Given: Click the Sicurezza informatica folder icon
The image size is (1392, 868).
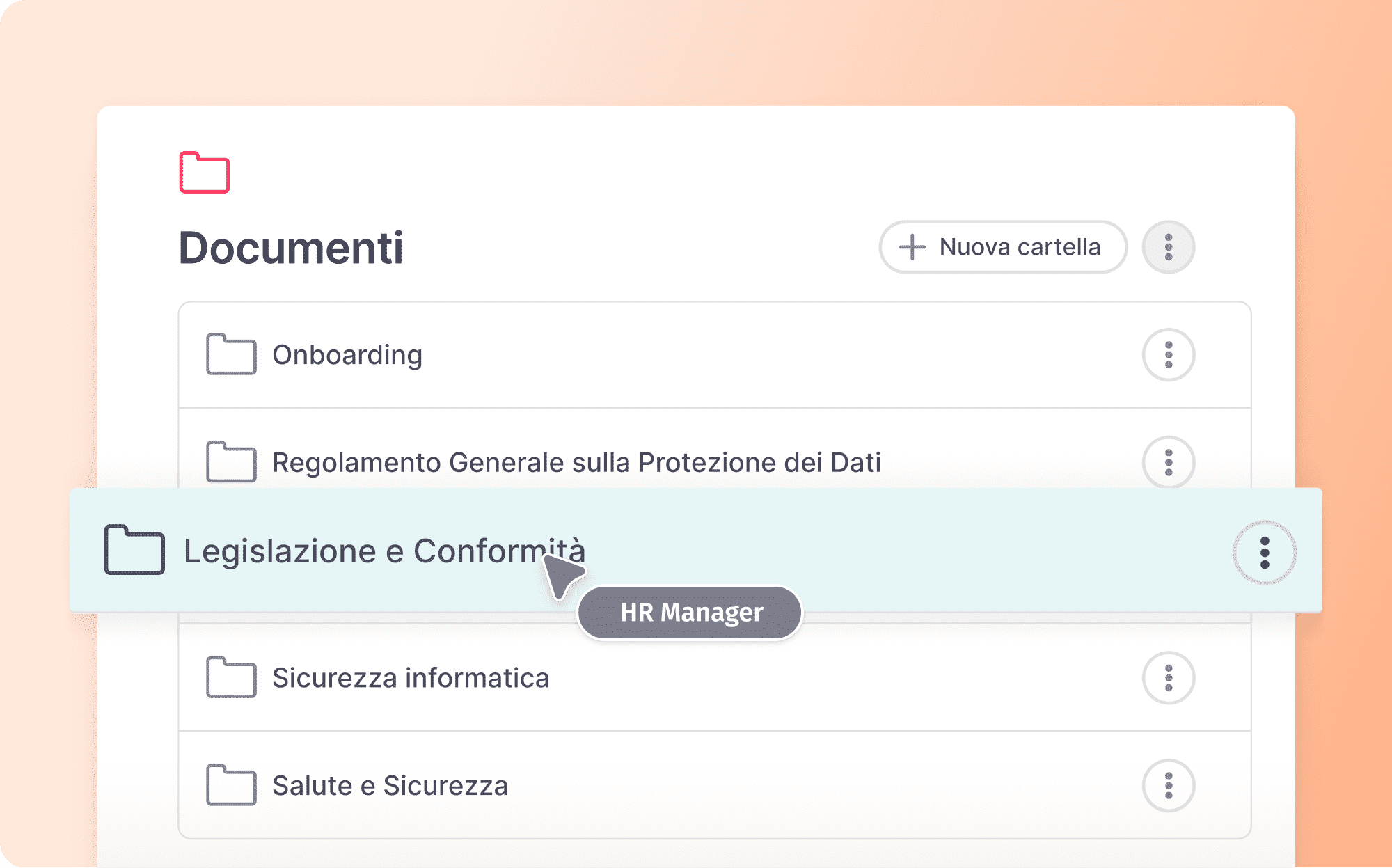Looking at the screenshot, I should click(x=231, y=677).
